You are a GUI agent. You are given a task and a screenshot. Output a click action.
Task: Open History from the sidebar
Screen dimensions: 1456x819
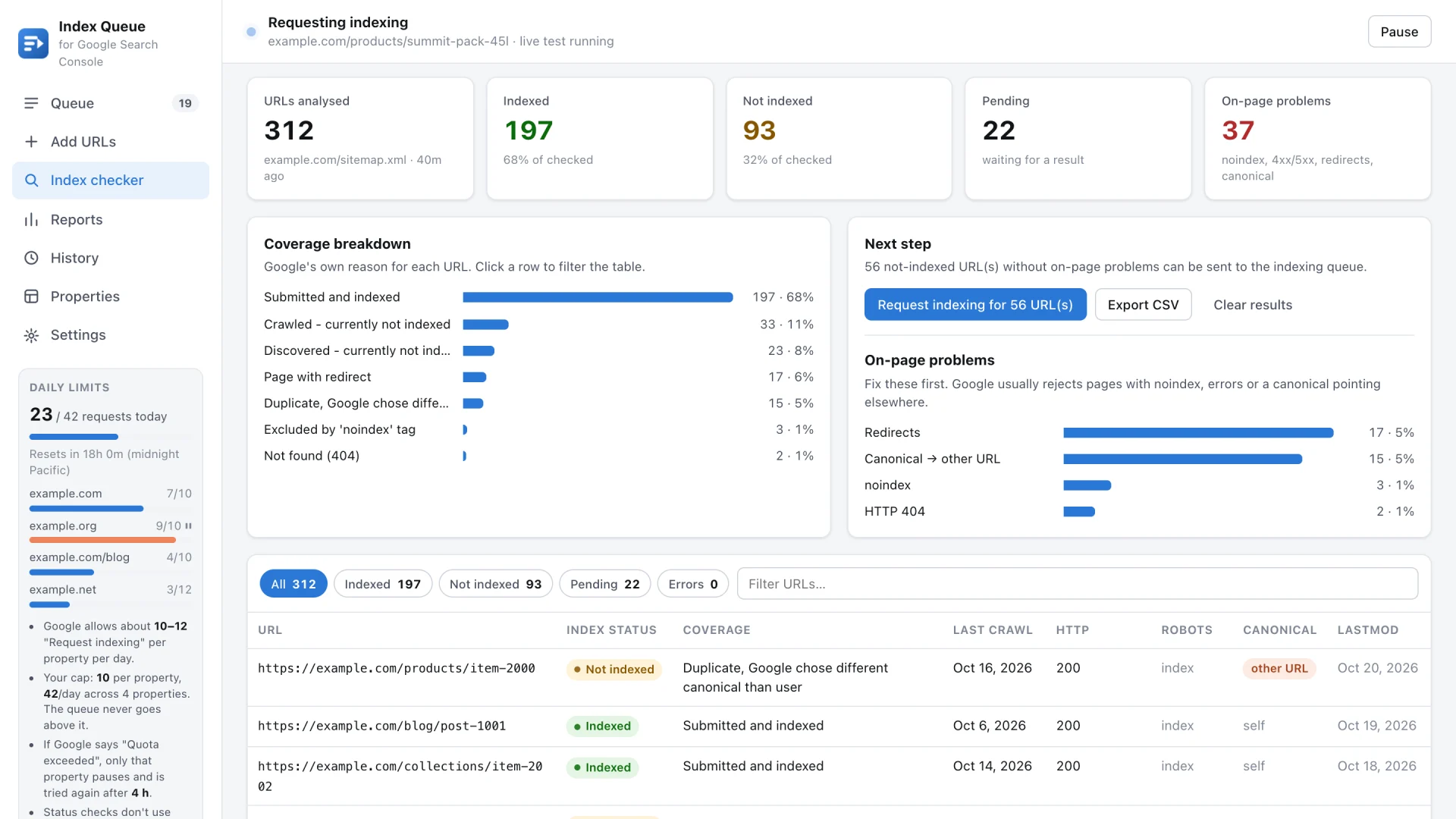click(x=111, y=258)
